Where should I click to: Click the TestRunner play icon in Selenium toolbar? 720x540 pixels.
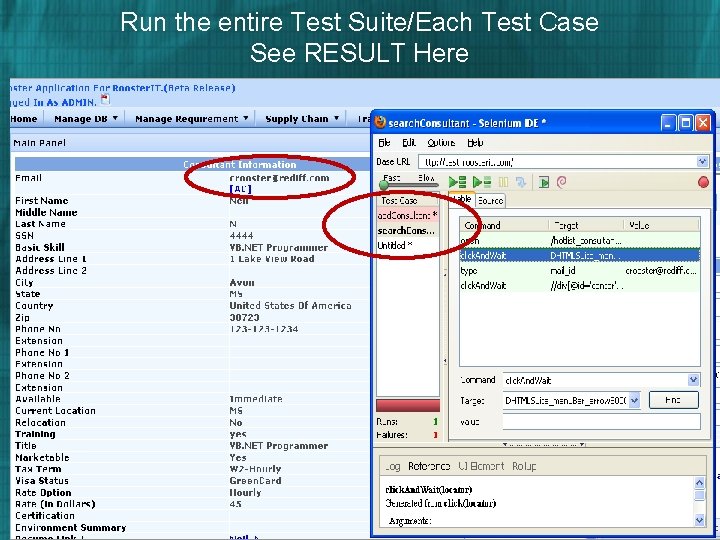point(544,182)
